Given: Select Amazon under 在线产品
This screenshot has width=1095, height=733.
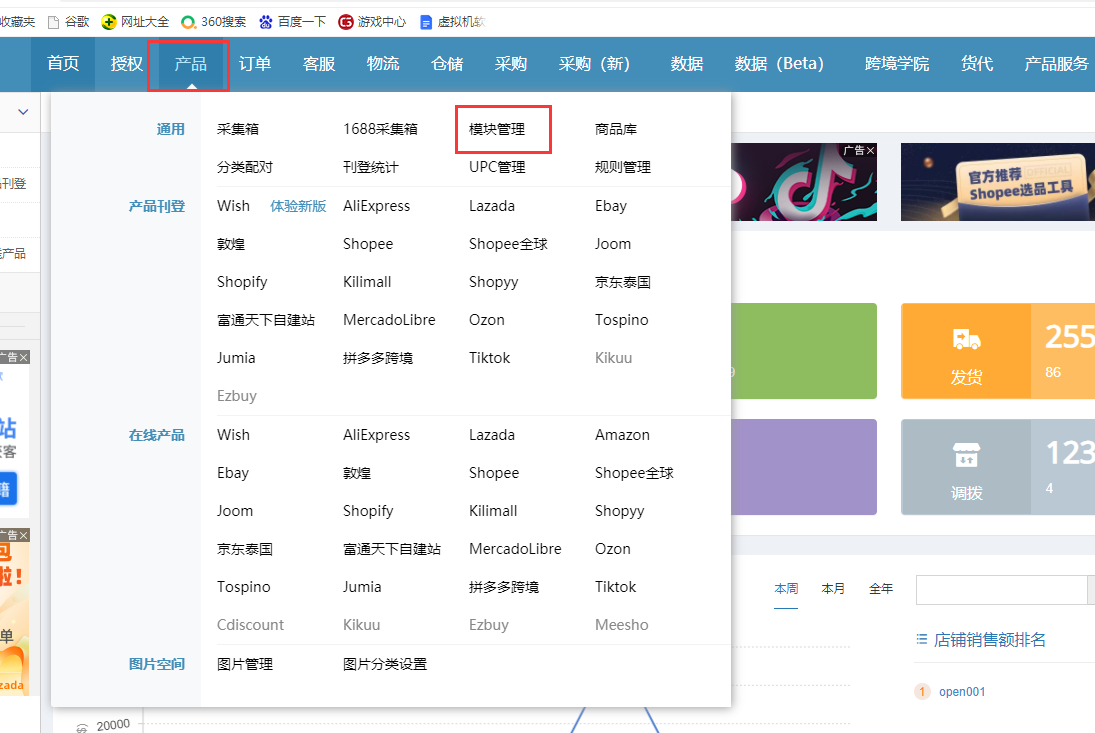Looking at the screenshot, I should pyautogui.click(x=622, y=435).
